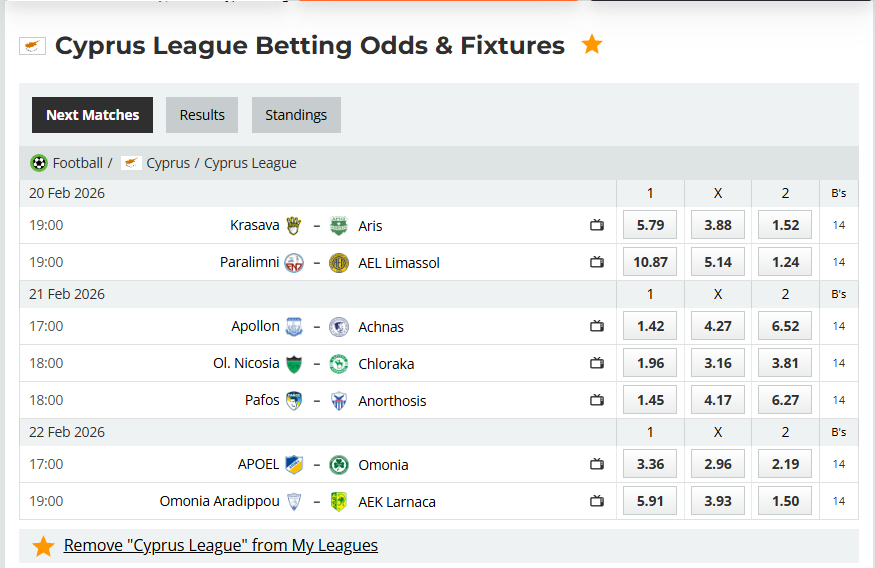Click the Pafos team crest icon
The width and height of the screenshot is (875, 568).
294,400
